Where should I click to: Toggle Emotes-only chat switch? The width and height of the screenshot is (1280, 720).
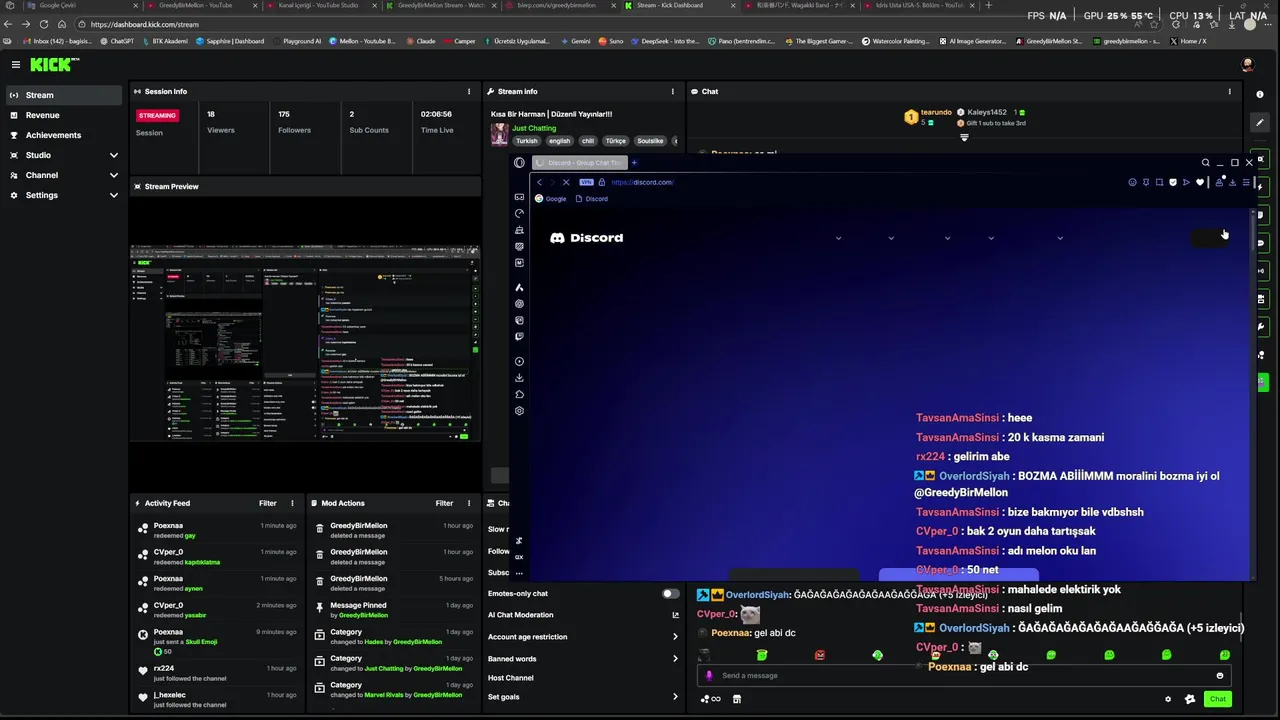[670, 593]
